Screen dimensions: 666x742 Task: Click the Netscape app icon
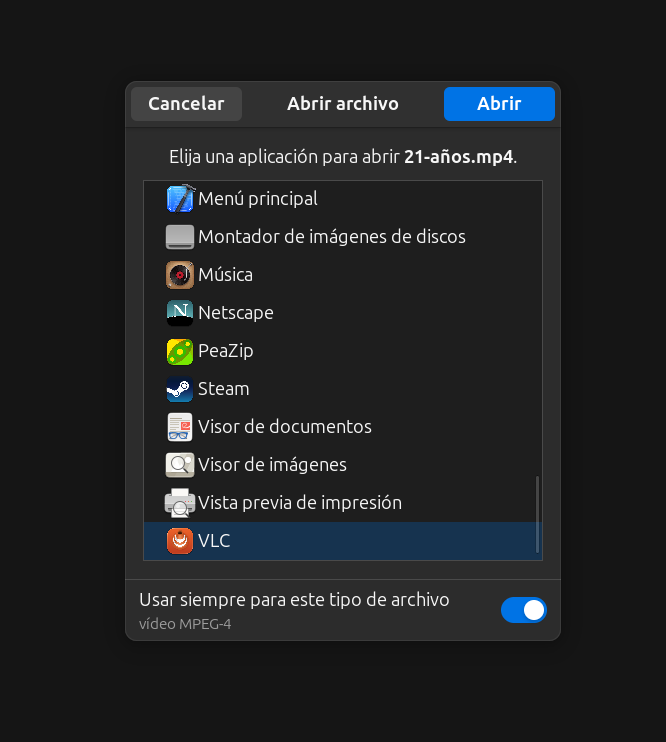(x=180, y=313)
